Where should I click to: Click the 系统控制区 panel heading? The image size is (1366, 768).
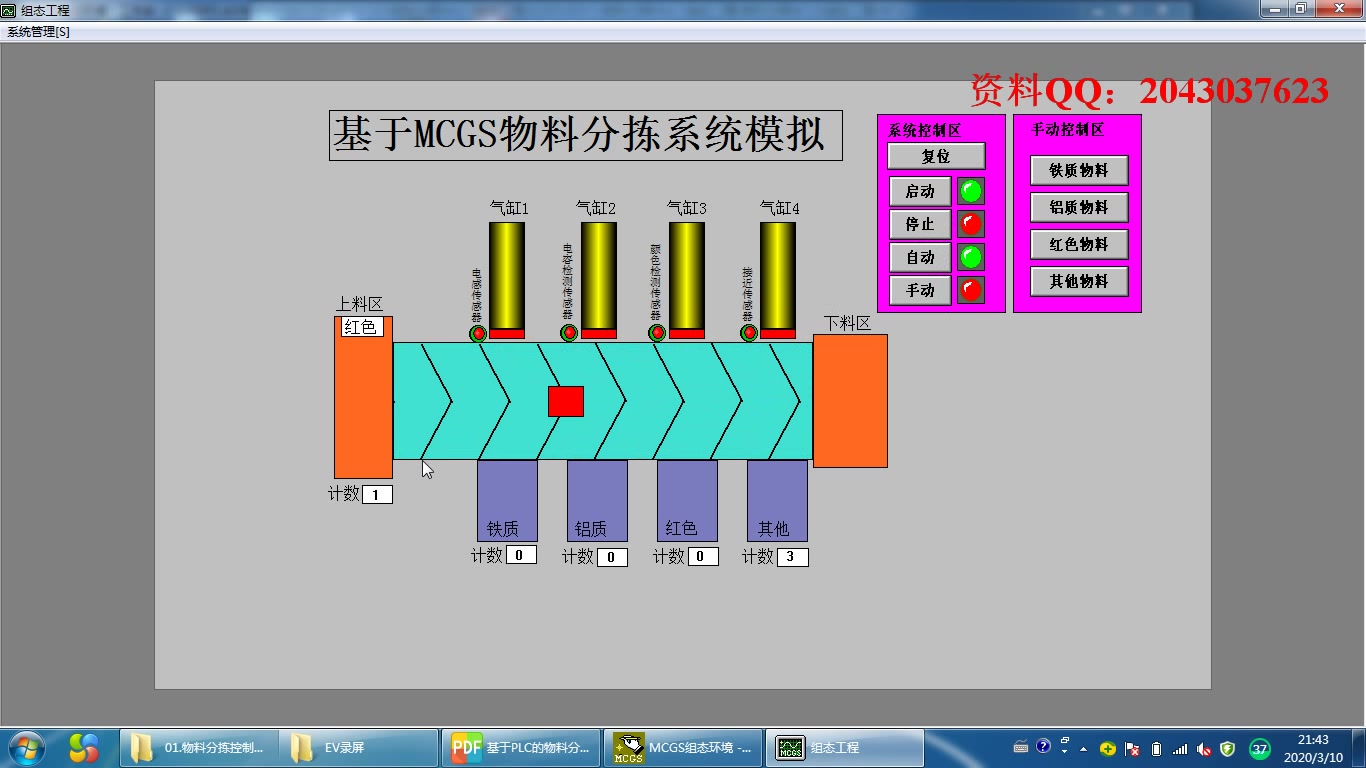coord(925,130)
